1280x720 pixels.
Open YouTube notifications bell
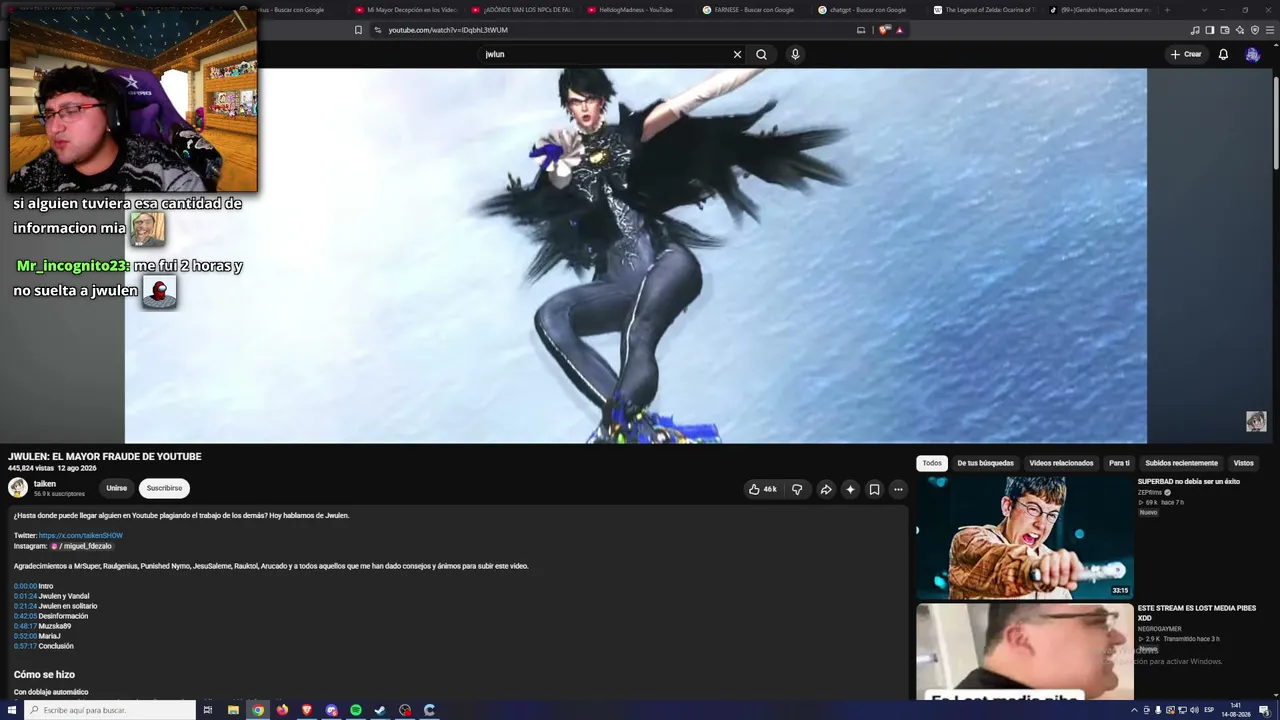1223,54
